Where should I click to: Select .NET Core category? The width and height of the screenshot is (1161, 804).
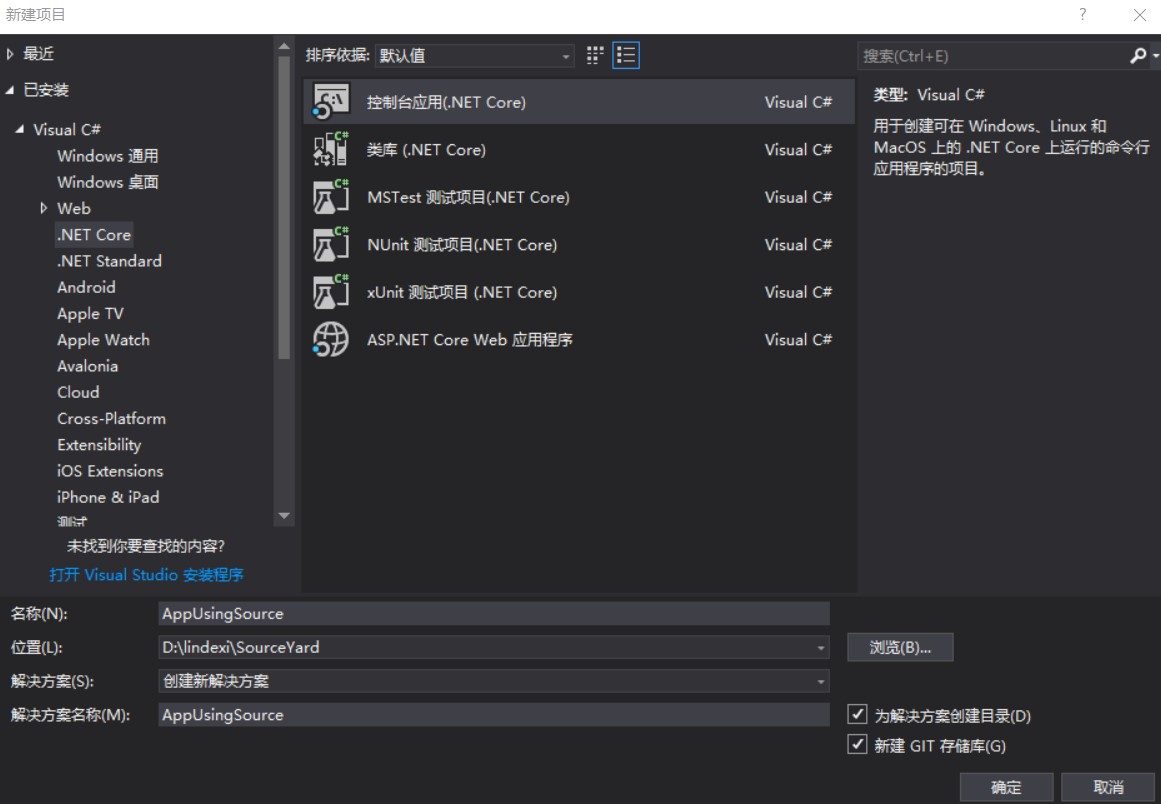pos(94,235)
